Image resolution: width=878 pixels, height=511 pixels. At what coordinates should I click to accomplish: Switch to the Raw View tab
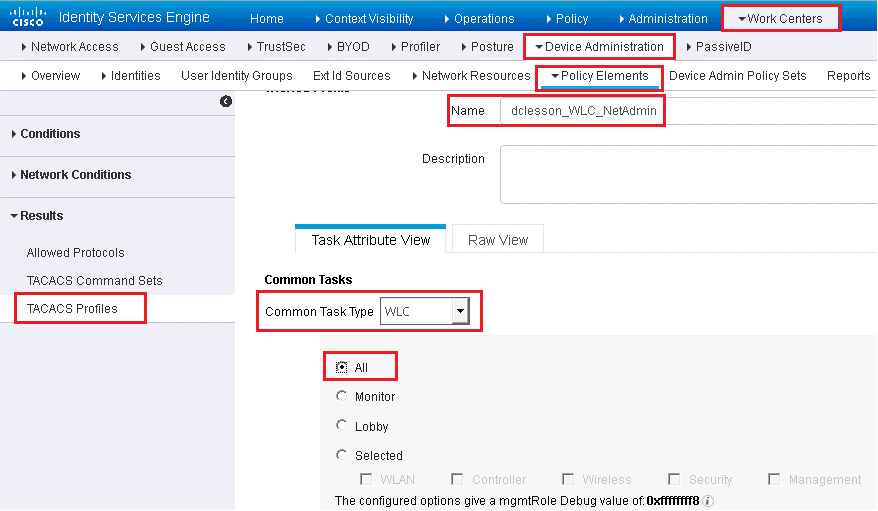(x=498, y=240)
